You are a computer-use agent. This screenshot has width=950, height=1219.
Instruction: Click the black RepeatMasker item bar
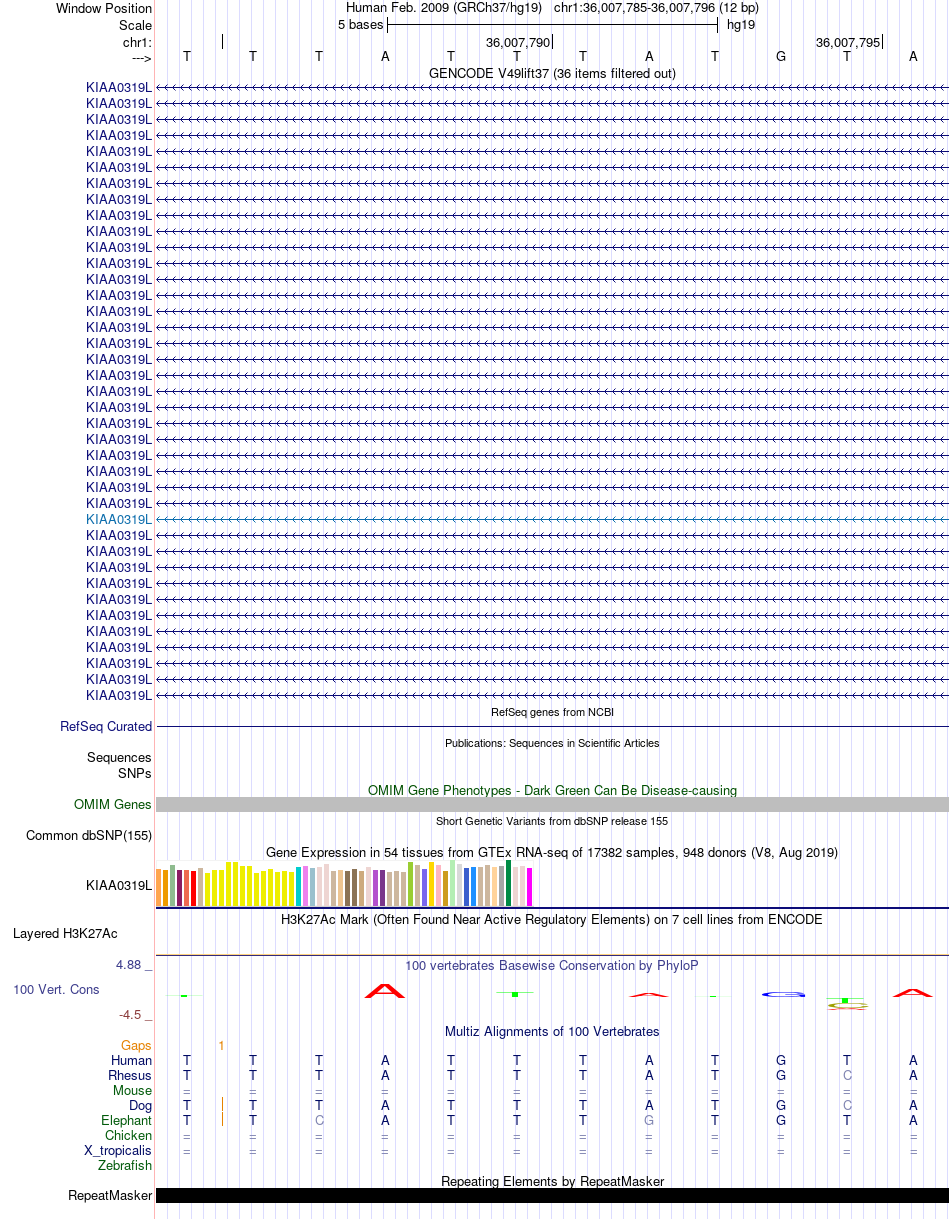pyautogui.click(x=552, y=1196)
